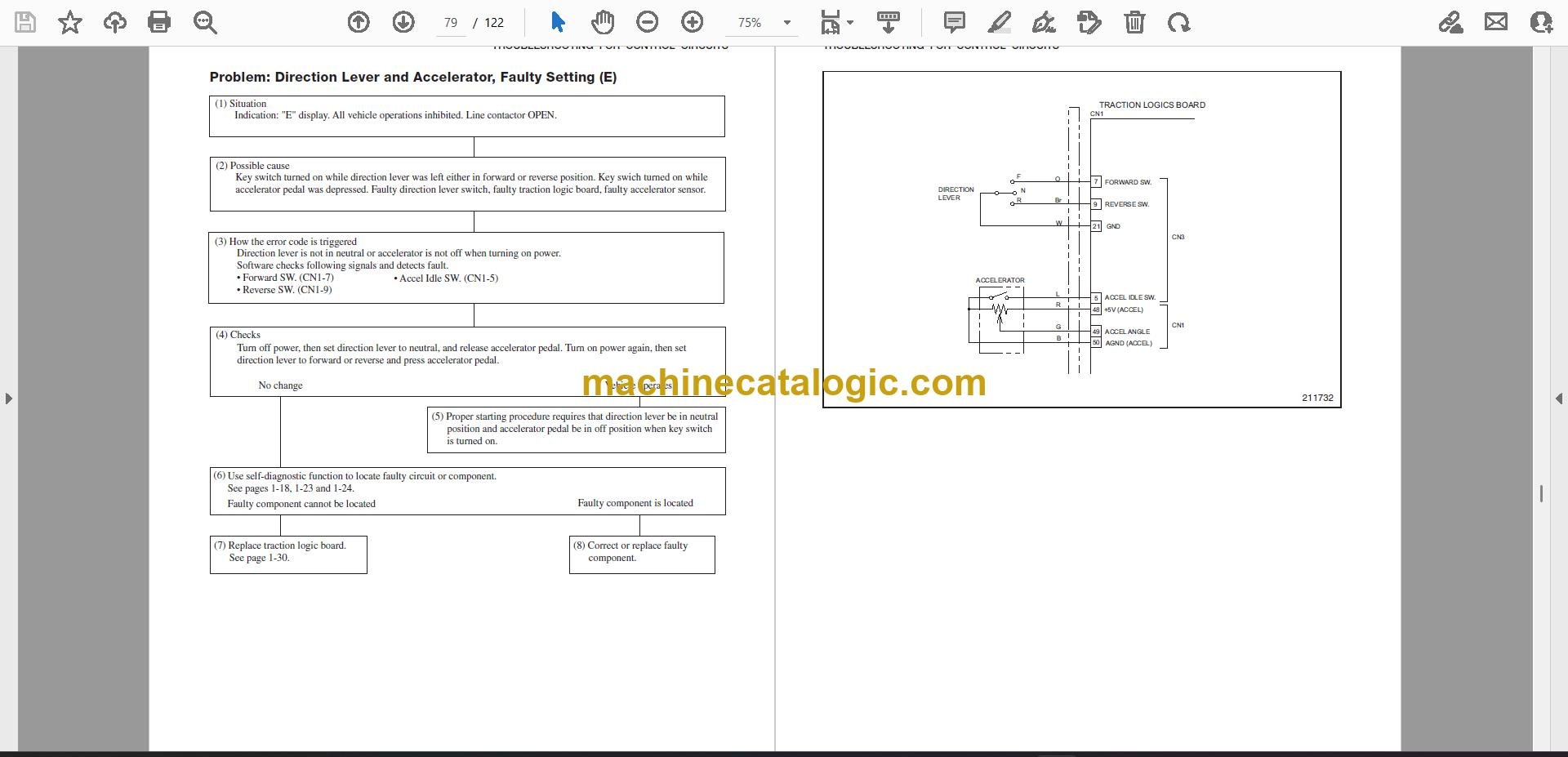Expand the right tools pane arrow
1568x757 pixels.
(1559, 399)
